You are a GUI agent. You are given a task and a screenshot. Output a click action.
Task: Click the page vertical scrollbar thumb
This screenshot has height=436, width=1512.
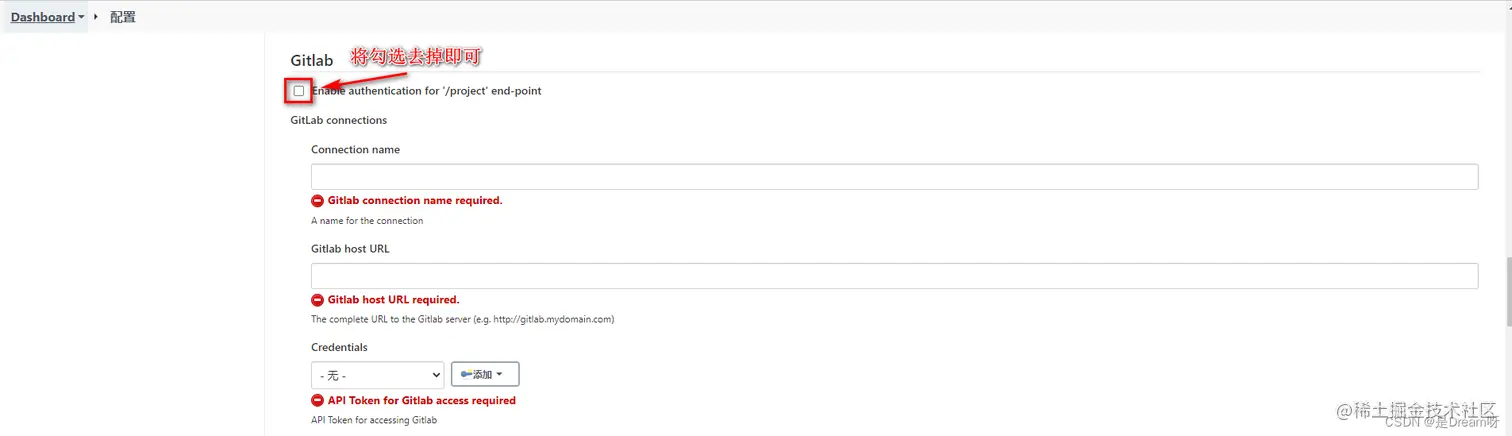(1507, 292)
